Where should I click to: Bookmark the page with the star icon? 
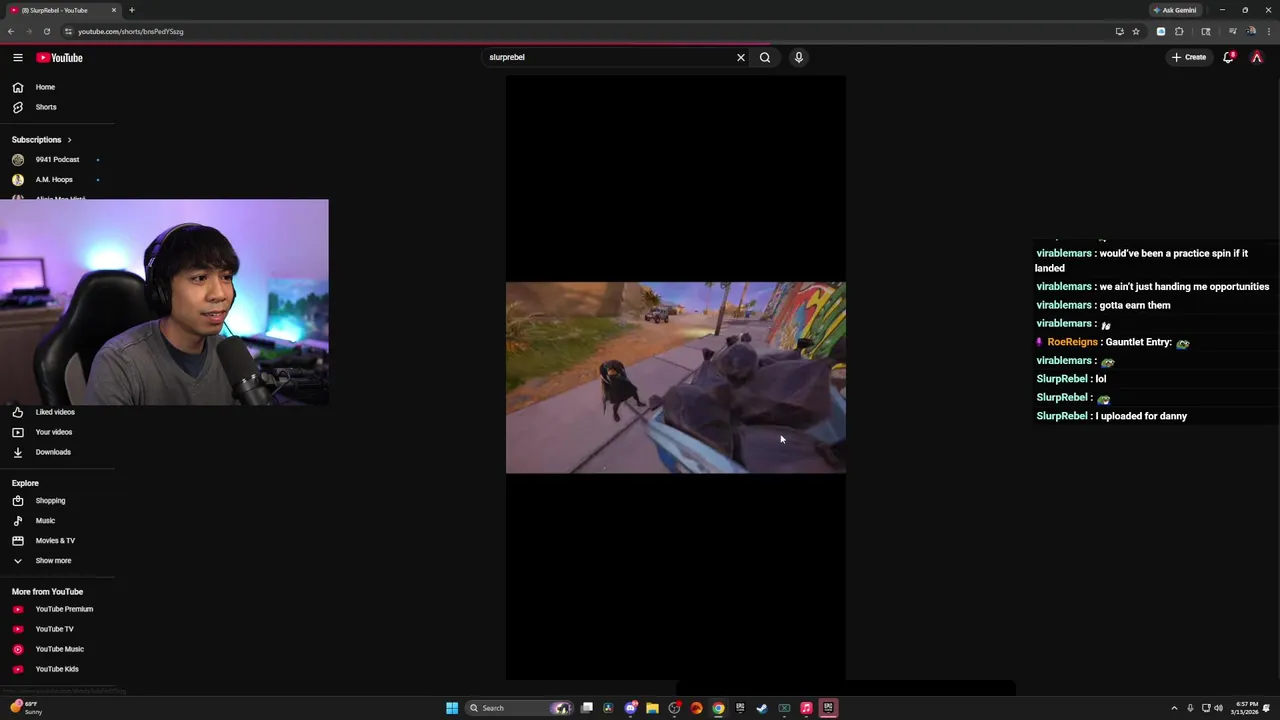(1136, 31)
